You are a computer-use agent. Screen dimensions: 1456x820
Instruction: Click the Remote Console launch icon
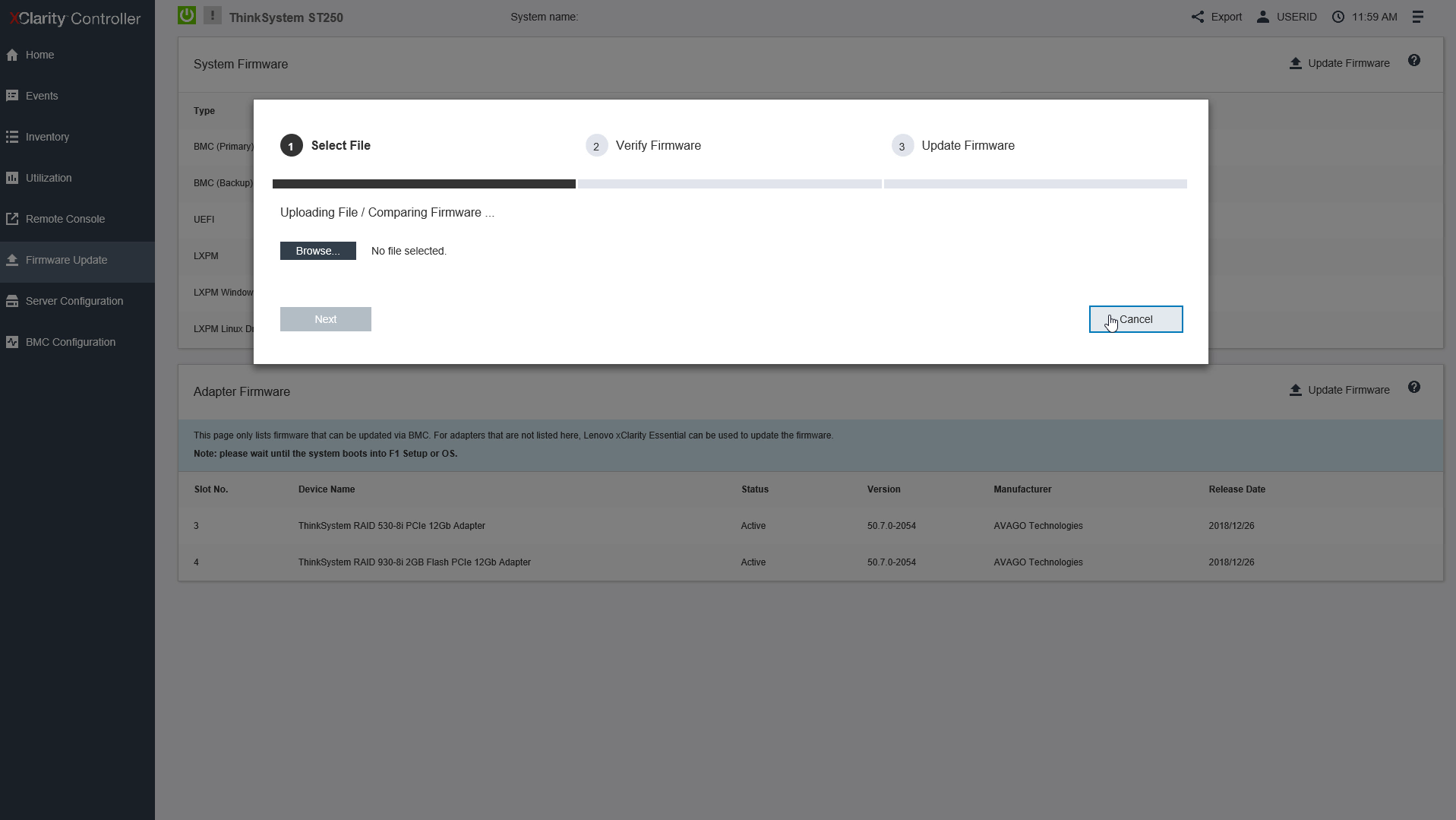click(12, 219)
